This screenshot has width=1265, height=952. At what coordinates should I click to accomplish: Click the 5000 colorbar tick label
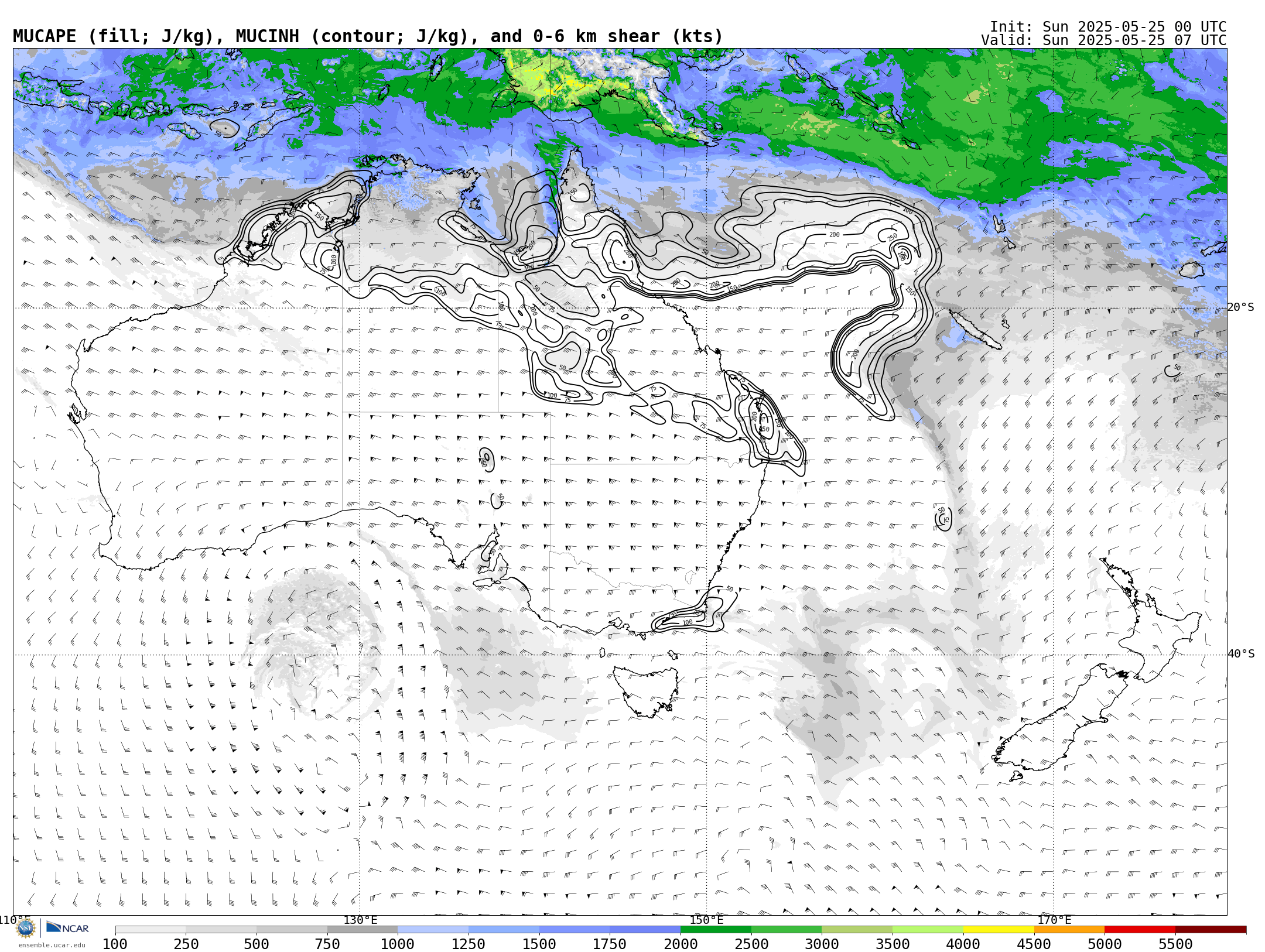pyautogui.click(x=1105, y=944)
